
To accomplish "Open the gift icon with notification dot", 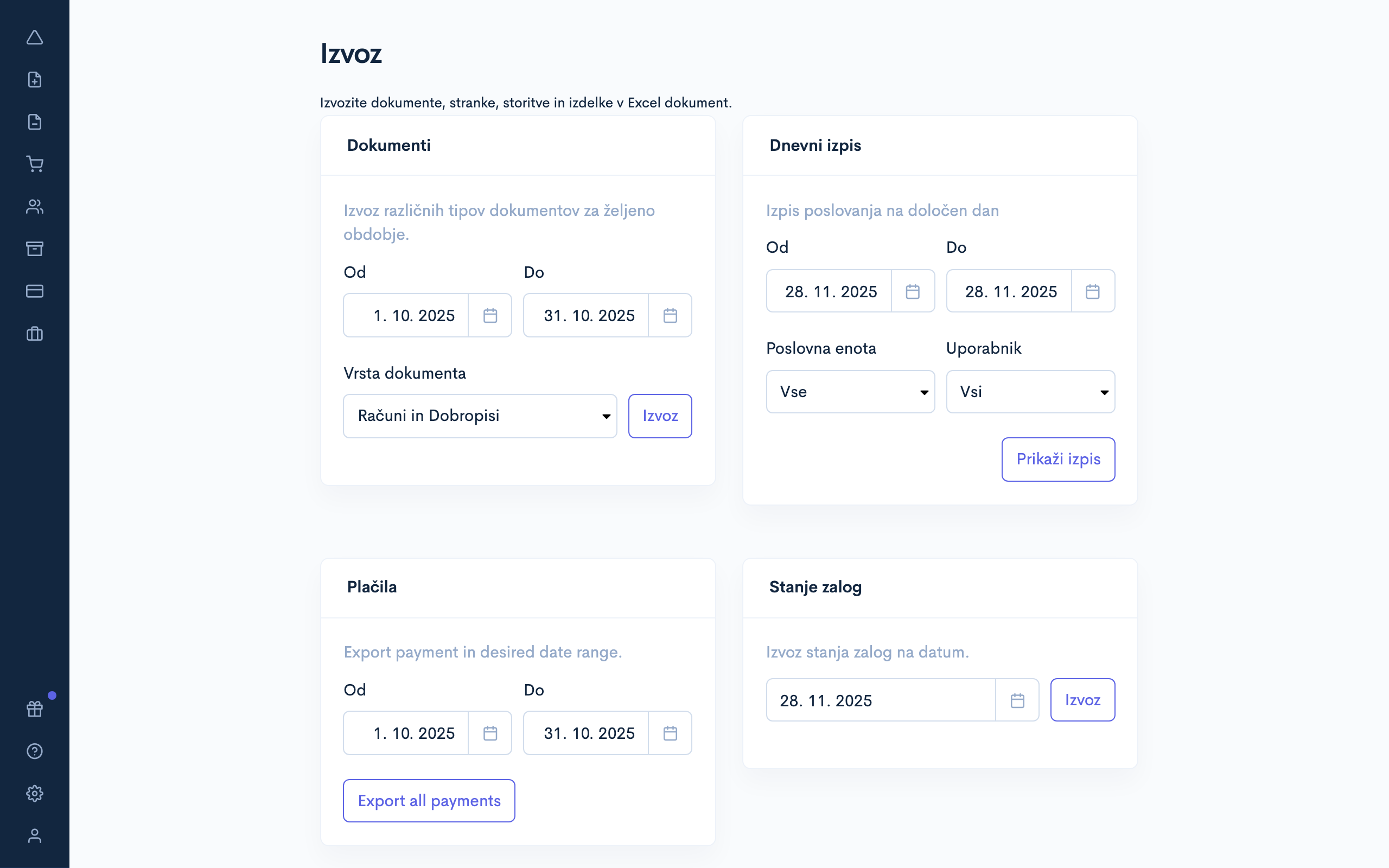I will click(34, 709).
